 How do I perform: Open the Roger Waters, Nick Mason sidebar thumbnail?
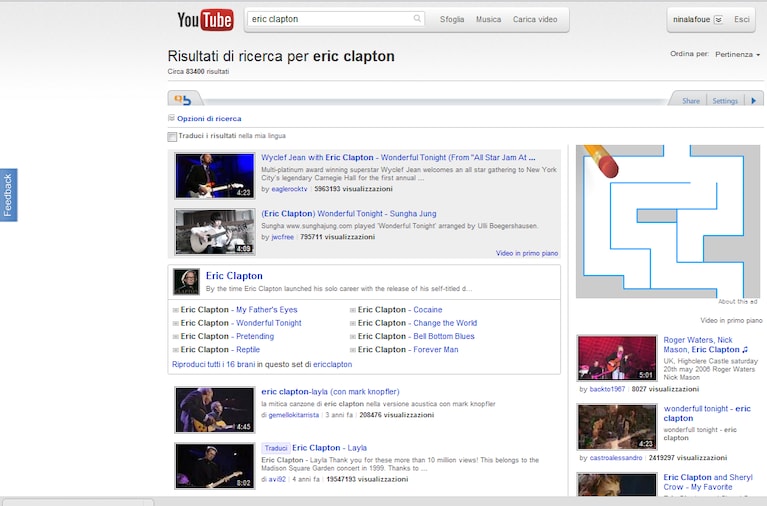pyautogui.click(x=616, y=358)
